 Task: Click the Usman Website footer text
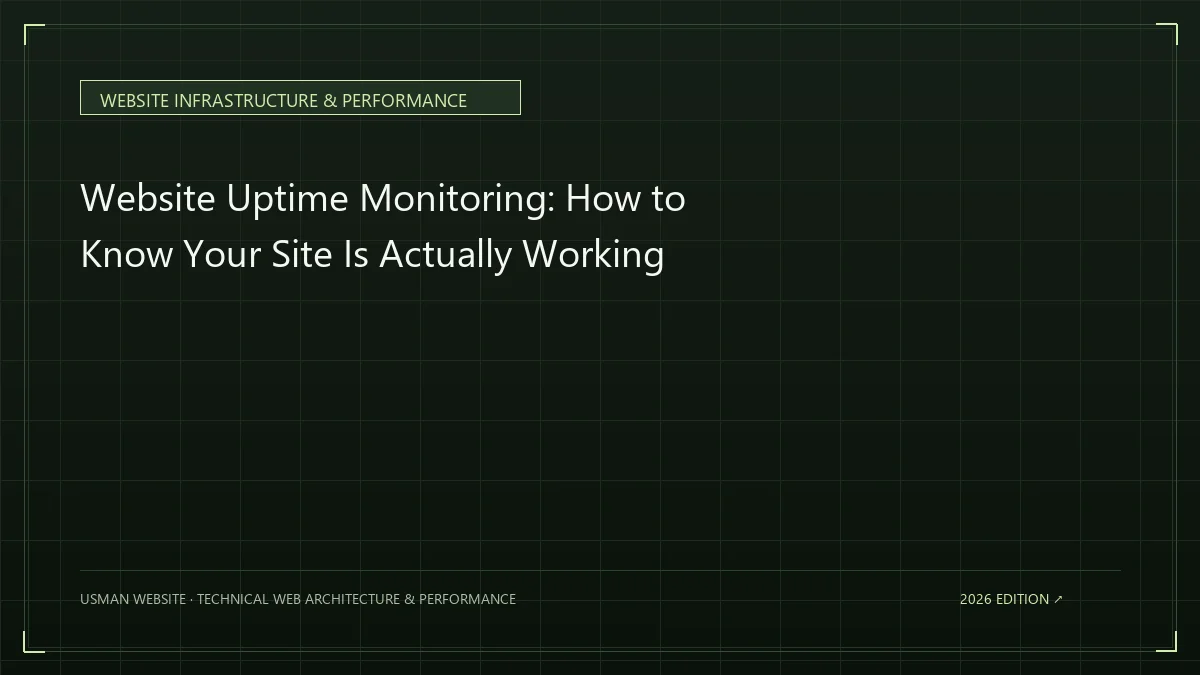pyautogui.click(x=298, y=599)
